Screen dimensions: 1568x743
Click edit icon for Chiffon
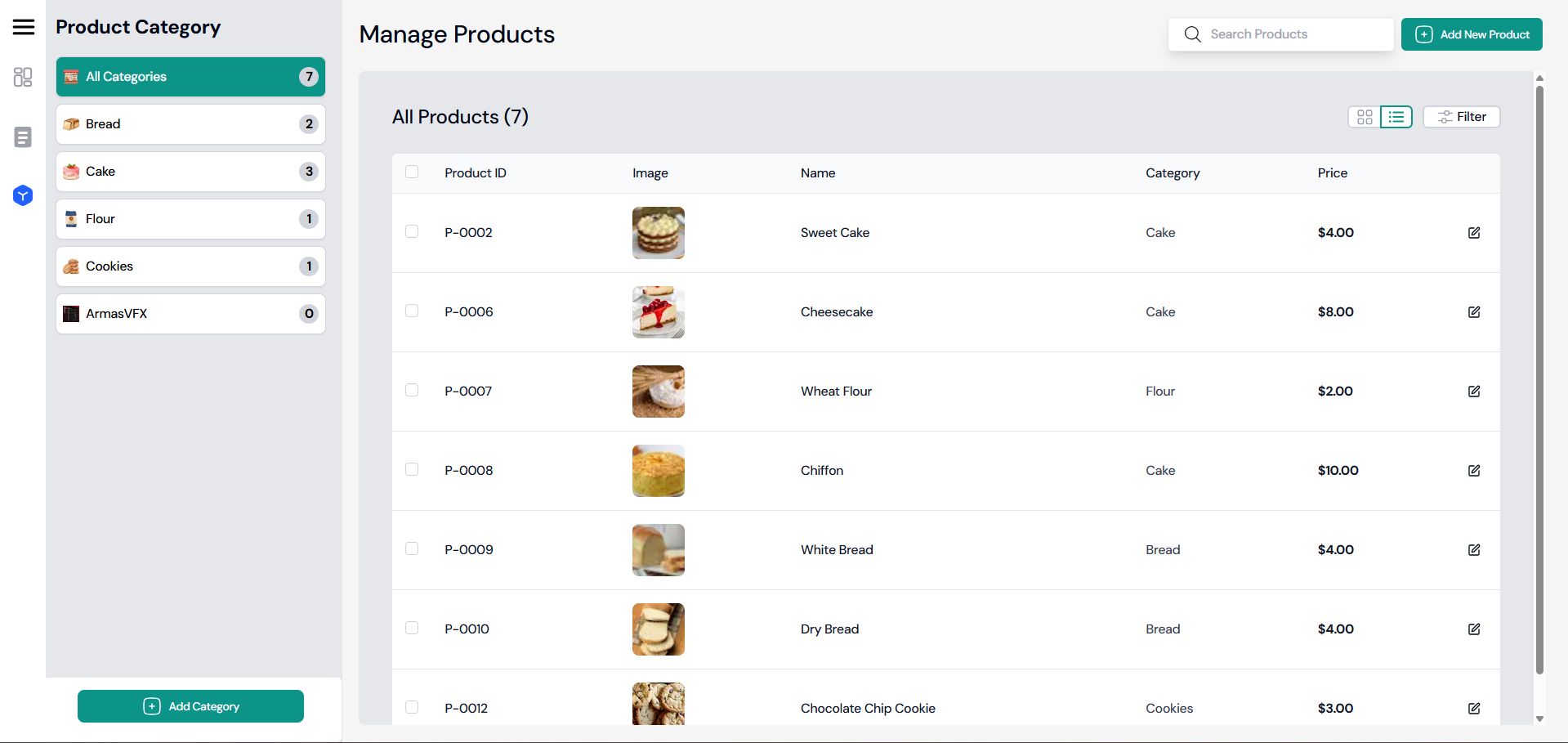(1474, 471)
